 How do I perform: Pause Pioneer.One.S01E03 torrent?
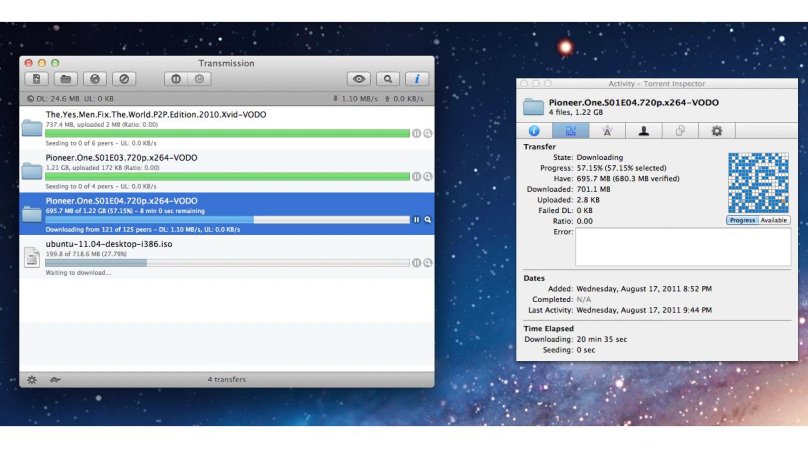point(416,177)
